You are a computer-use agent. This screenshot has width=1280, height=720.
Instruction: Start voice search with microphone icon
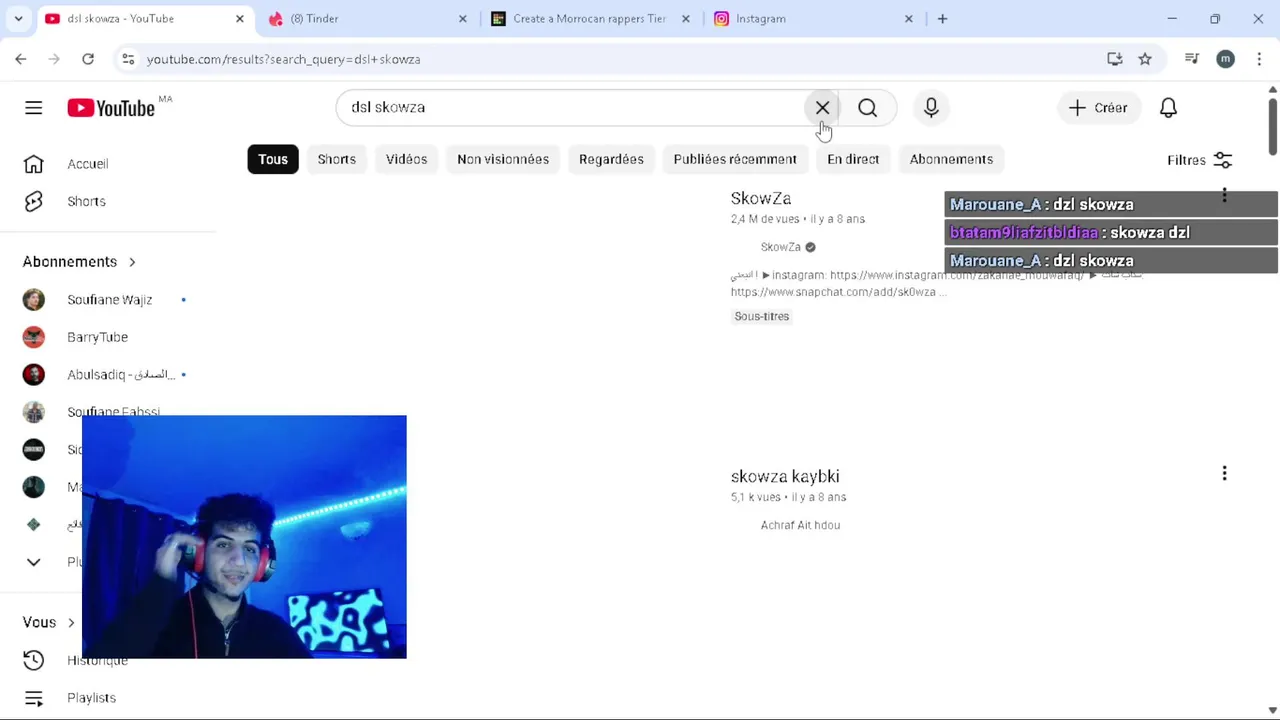931,108
